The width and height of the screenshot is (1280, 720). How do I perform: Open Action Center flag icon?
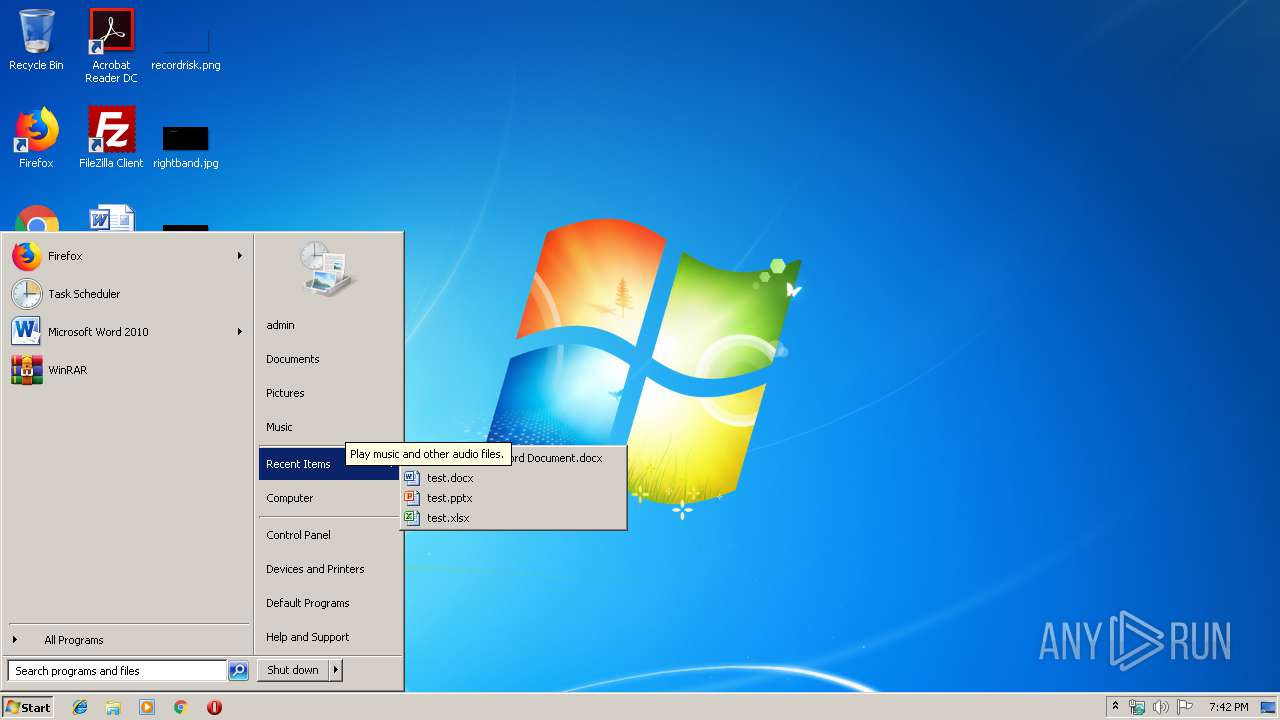click(x=1184, y=707)
